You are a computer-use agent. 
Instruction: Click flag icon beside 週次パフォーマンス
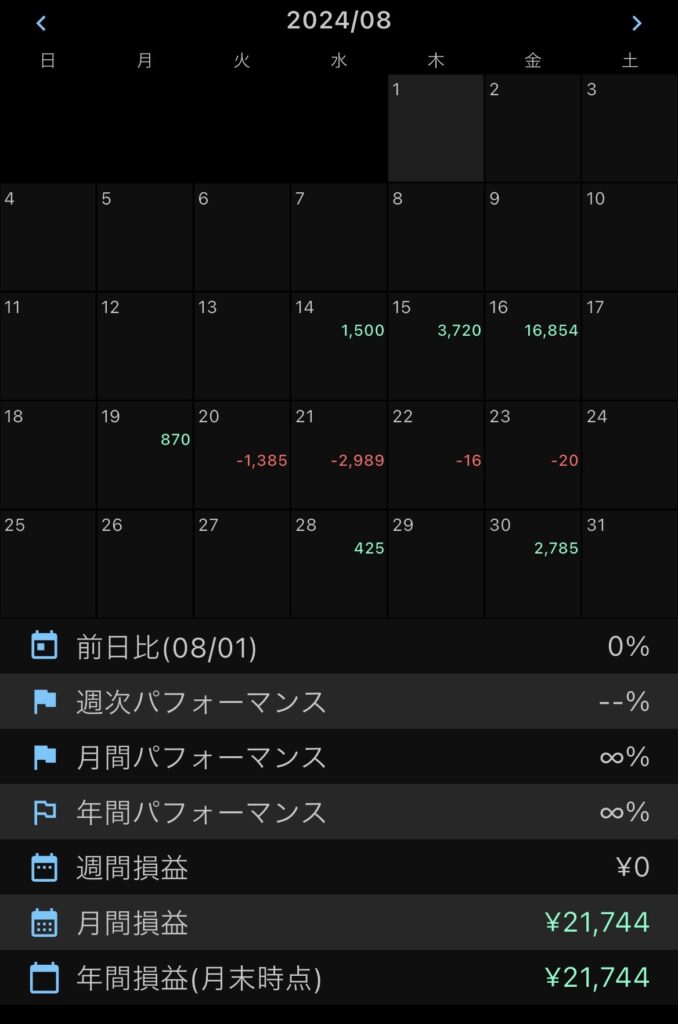[44, 702]
